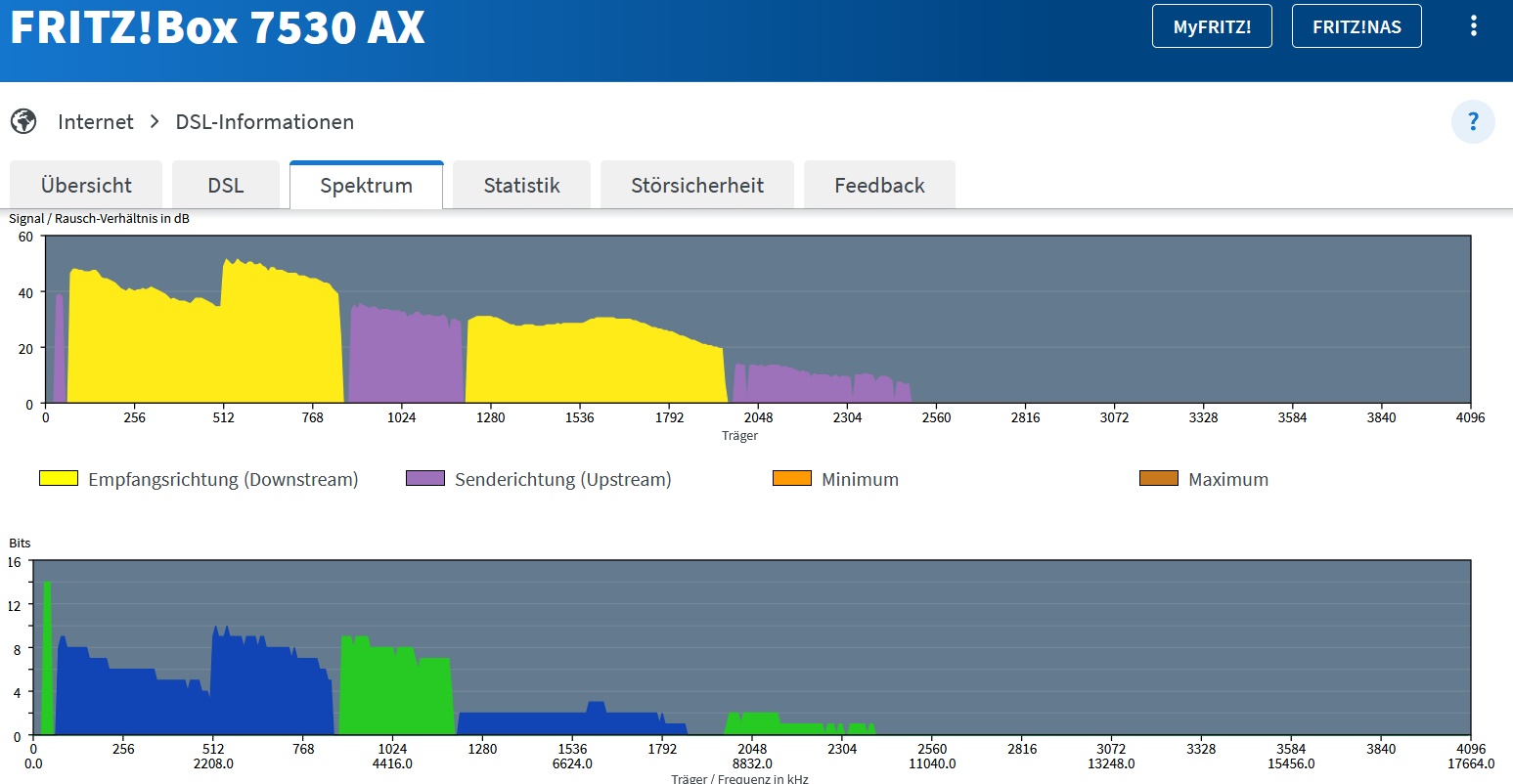The width and height of the screenshot is (1513, 784).
Task: Click the globe icon beside Internet
Action: [x=23, y=122]
